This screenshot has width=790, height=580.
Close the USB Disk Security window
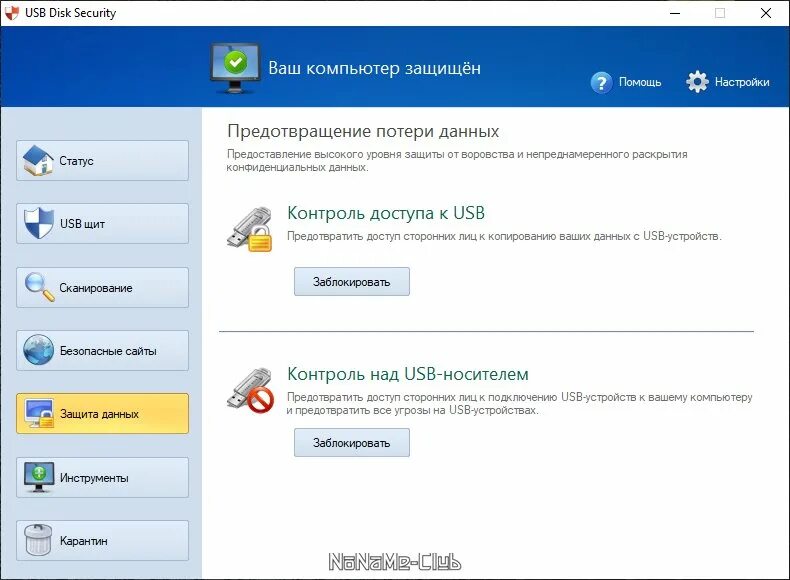[766, 13]
